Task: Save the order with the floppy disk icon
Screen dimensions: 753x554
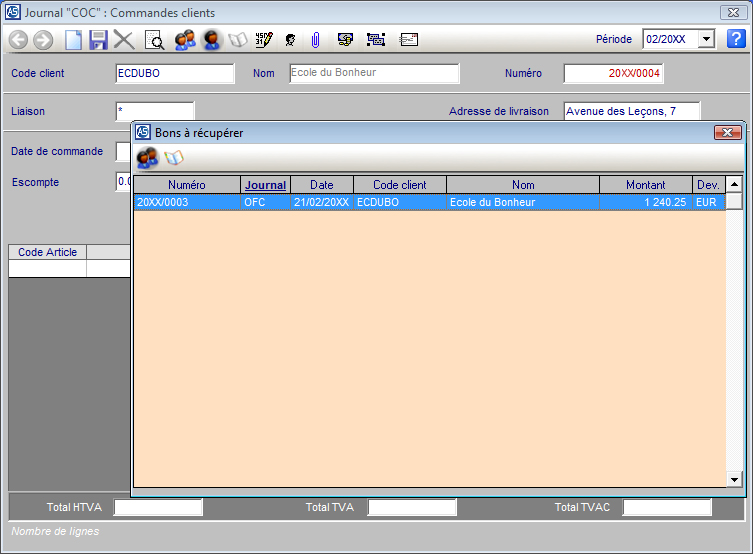Action: point(98,40)
